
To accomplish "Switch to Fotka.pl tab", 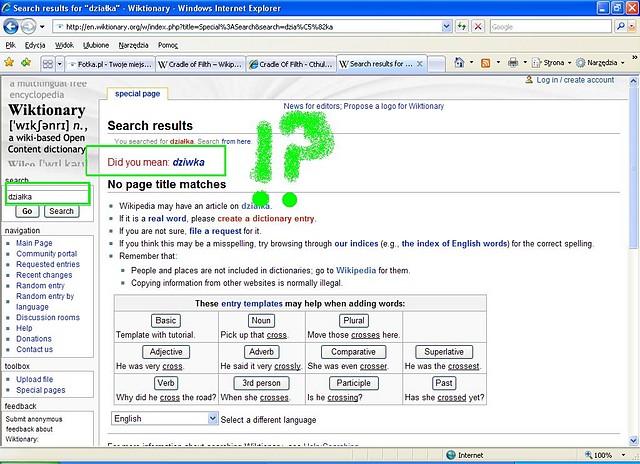I will (110, 64).
